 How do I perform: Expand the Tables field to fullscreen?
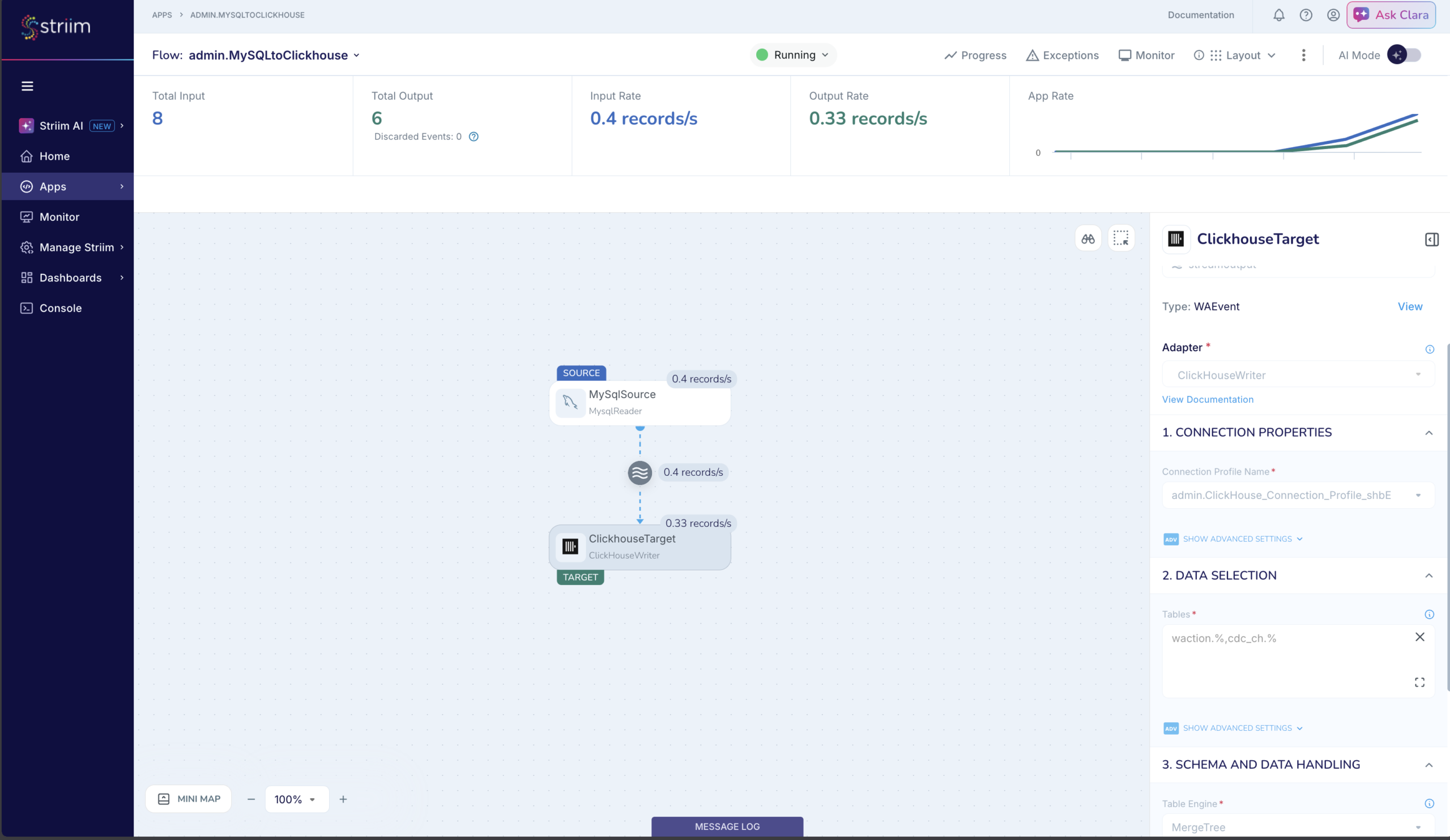pyautogui.click(x=1419, y=683)
